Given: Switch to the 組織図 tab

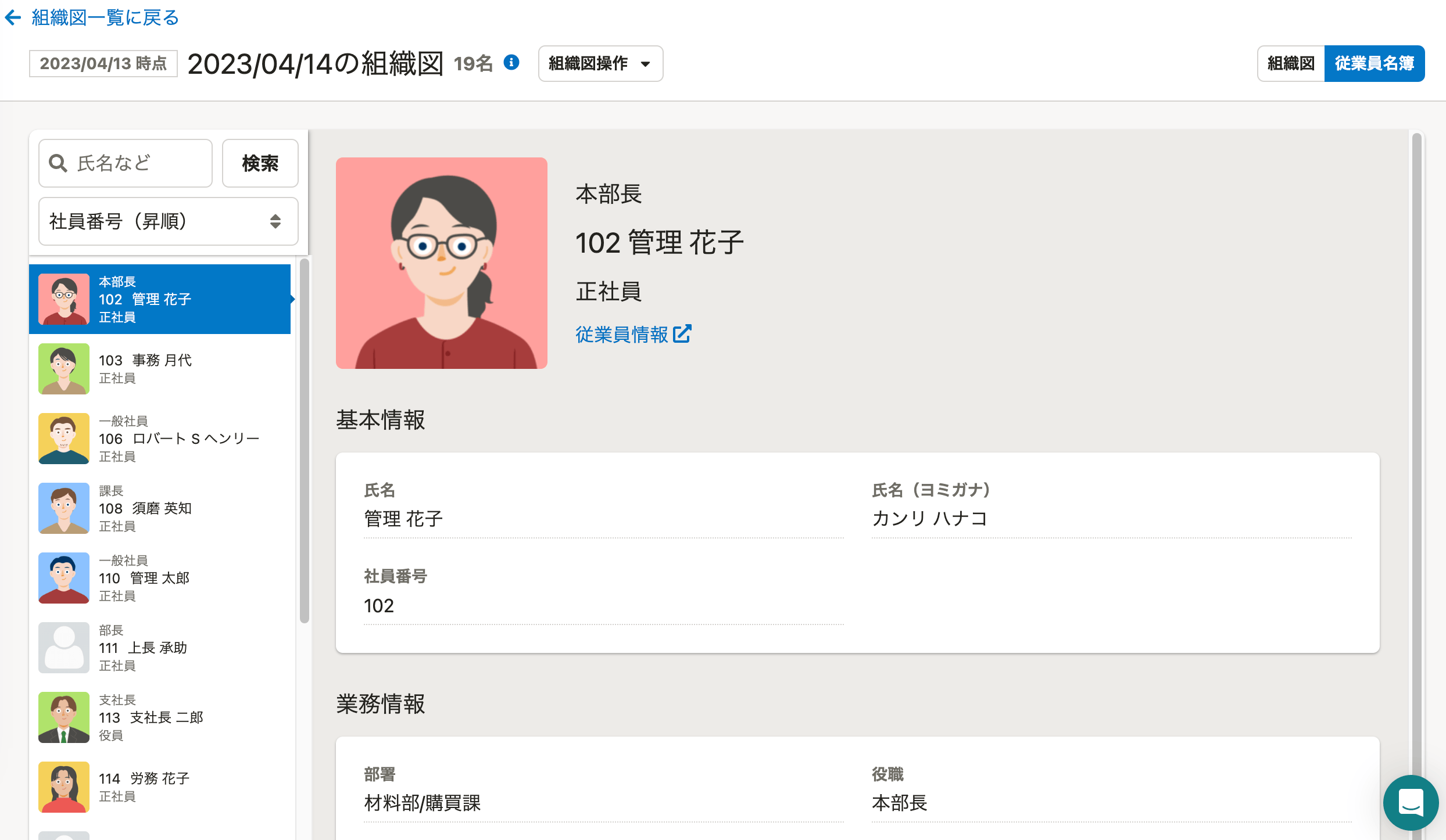Looking at the screenshot, I should (1291, 63).
